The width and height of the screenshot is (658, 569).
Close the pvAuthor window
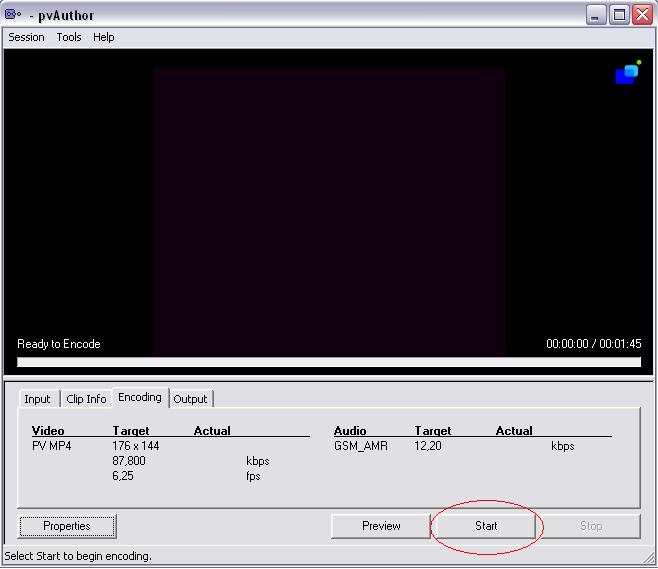[642, 15]
